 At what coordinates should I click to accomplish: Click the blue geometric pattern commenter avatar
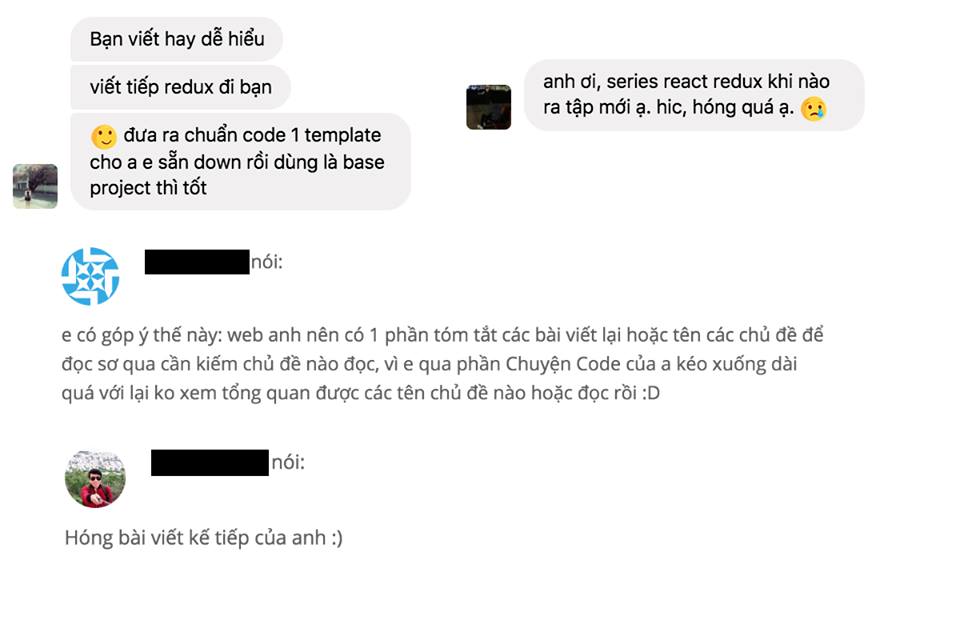point(91,276)
